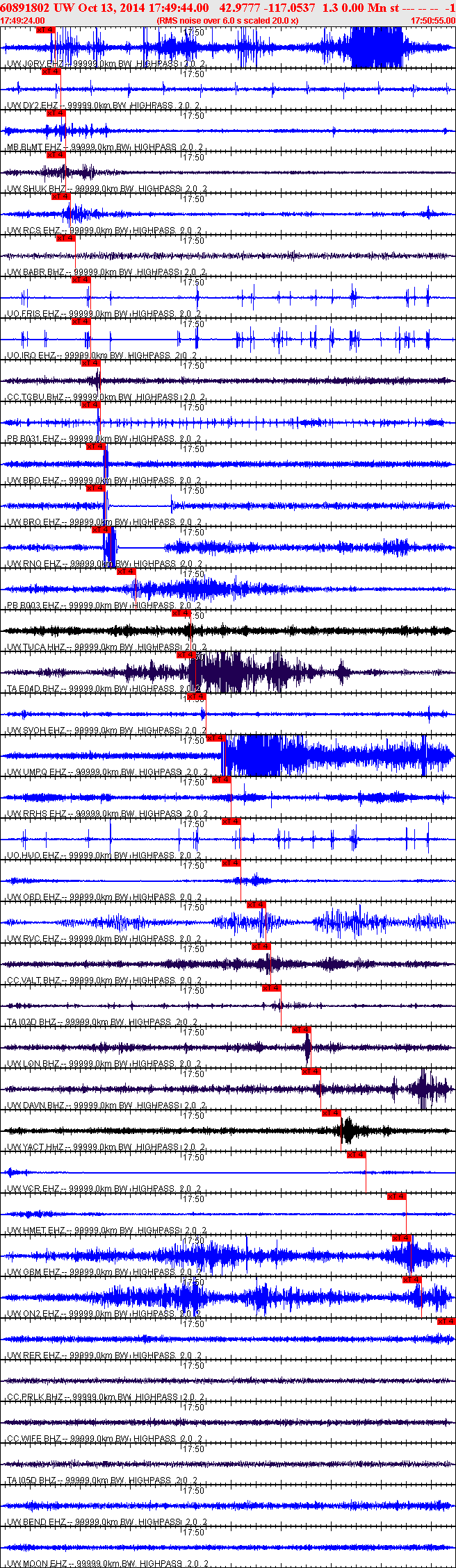The width and height of the screenshot is (456, 1568).
Task: Select the UW.BABR.BHZ station label
Action: pos(35,272)
